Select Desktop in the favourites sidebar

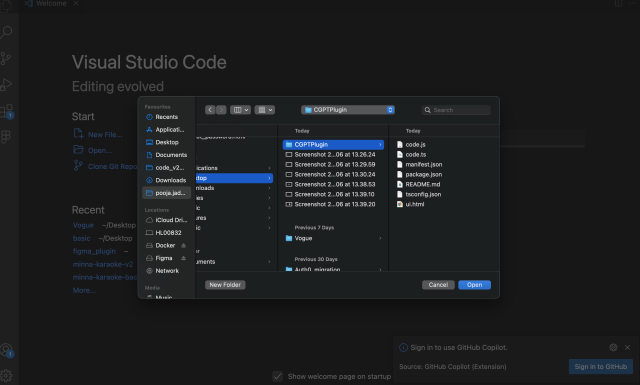tap(167, 142)
